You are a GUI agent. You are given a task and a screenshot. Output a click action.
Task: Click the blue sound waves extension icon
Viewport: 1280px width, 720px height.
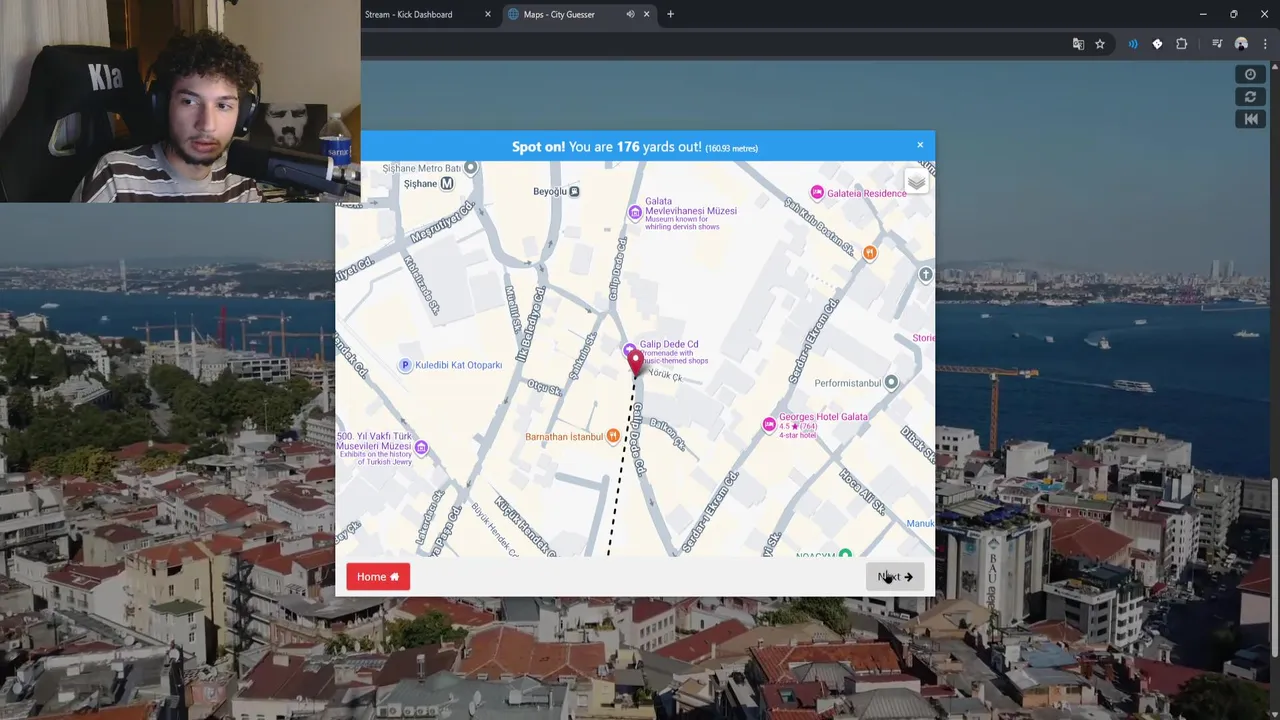tap(1133, 44)
